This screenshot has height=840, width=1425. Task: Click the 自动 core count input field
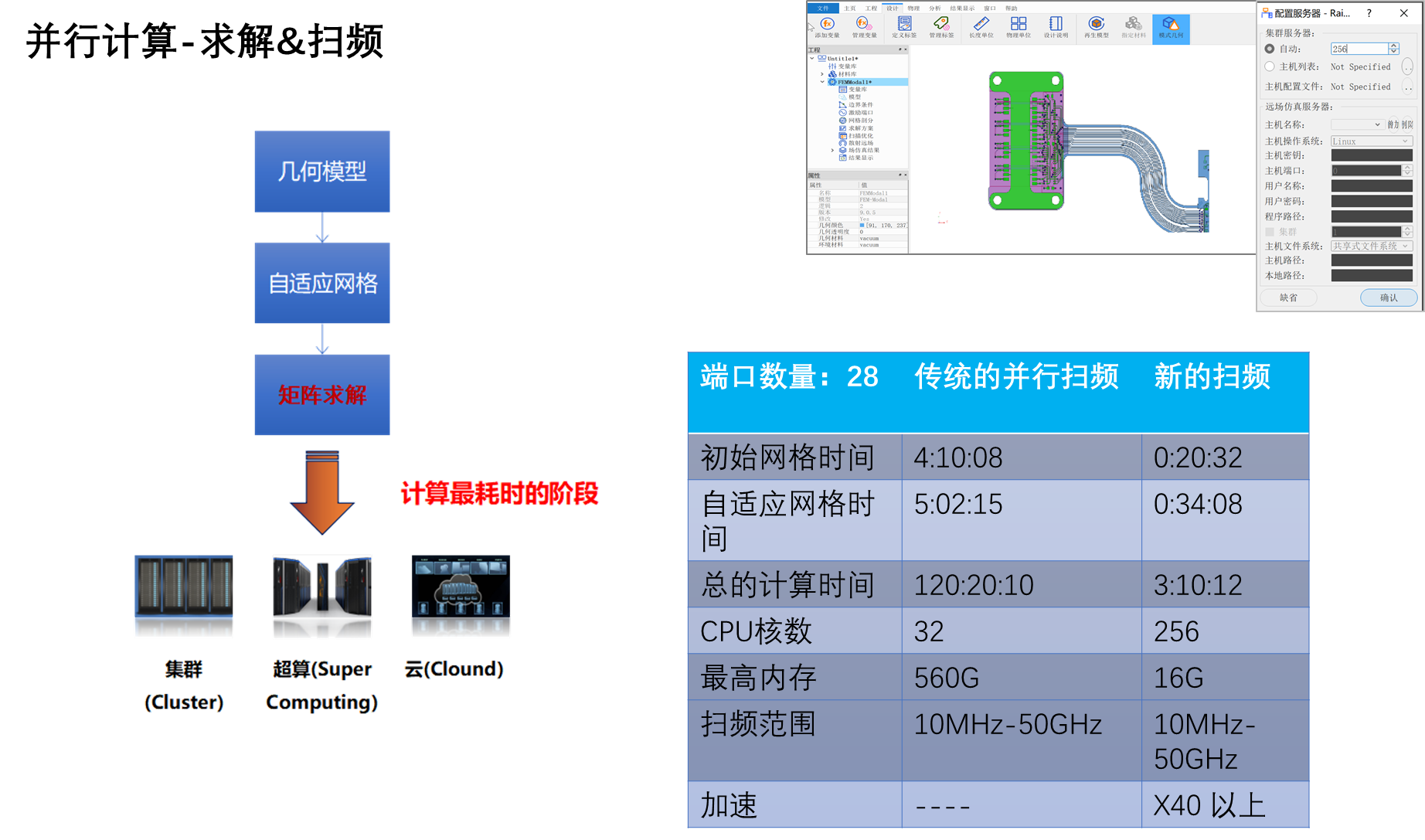click(x=1359, y=49)
